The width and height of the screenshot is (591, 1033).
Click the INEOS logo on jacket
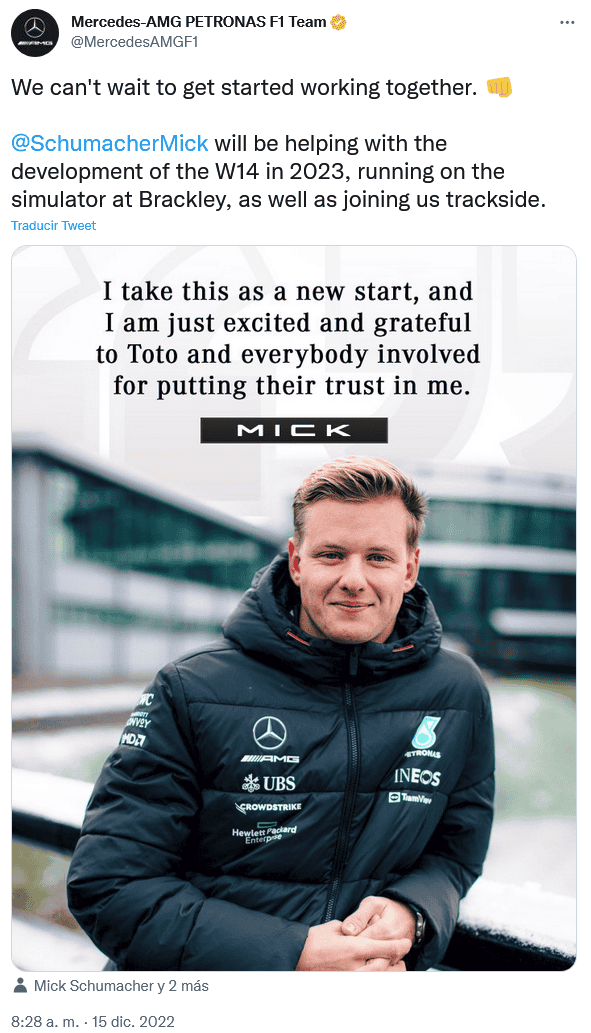coord(417,777)
